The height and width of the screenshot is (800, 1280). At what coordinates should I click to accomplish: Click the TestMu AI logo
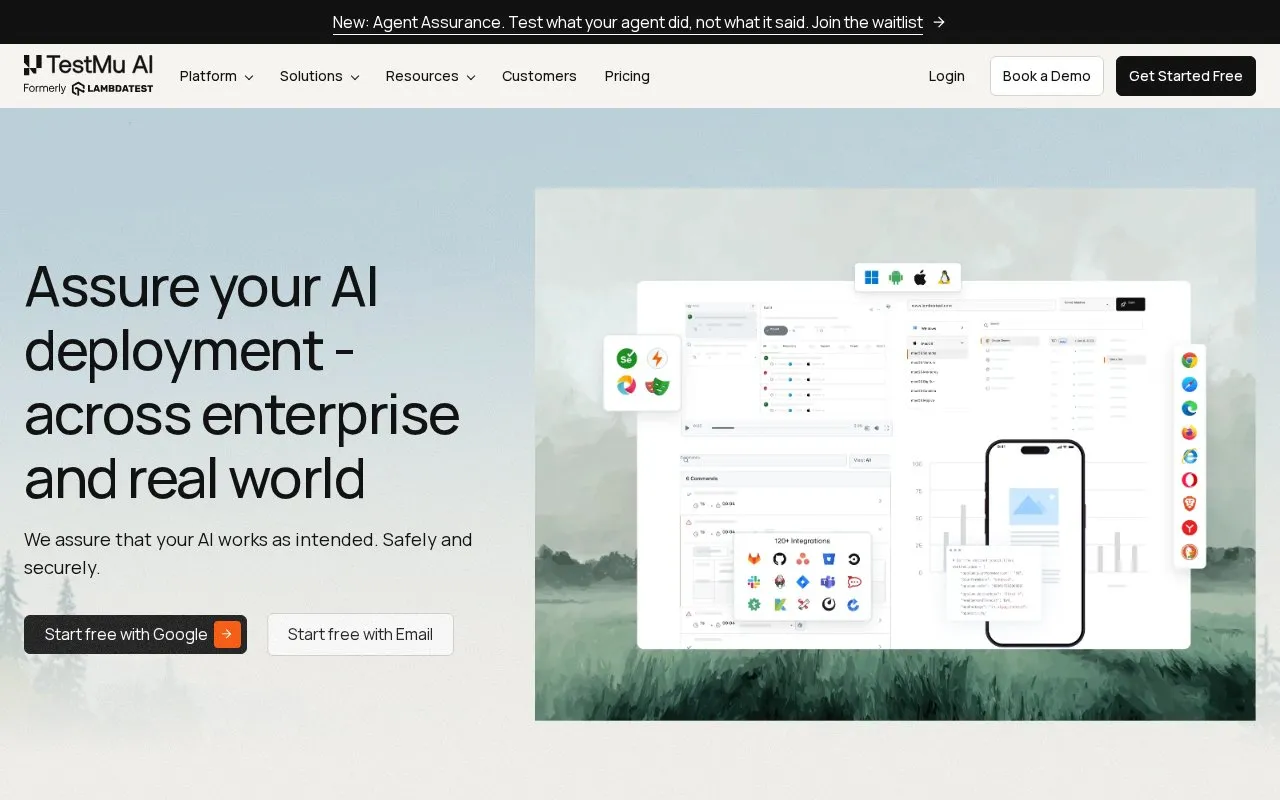click(88, 66)
